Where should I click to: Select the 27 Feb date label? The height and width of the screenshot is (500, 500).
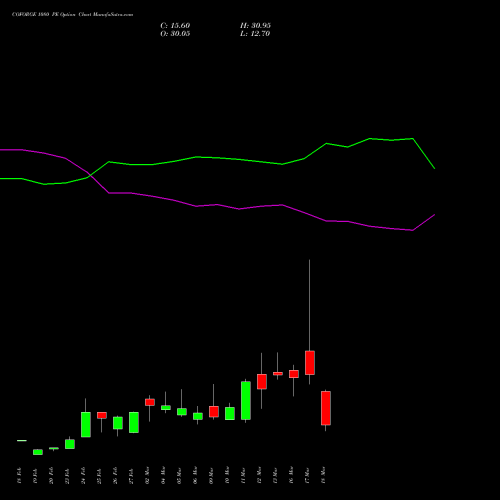tap(131, 476)
